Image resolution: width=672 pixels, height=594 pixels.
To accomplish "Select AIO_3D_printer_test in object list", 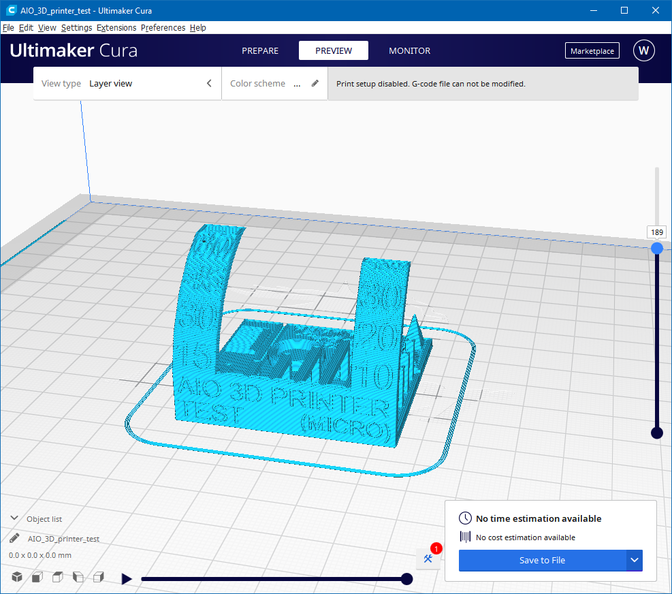I will [63, 539].
